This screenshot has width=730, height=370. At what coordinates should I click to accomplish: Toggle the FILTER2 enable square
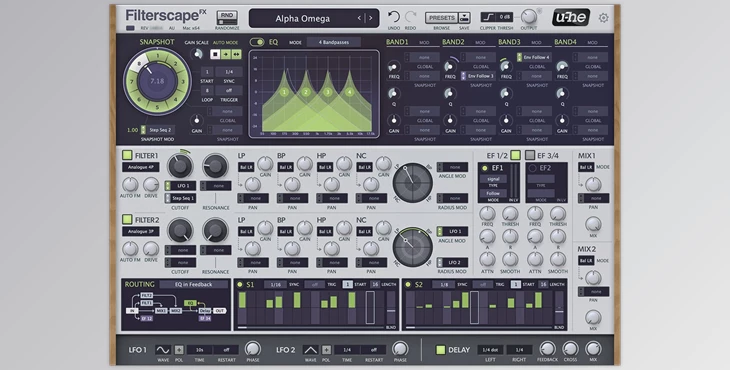coord(127,219)
